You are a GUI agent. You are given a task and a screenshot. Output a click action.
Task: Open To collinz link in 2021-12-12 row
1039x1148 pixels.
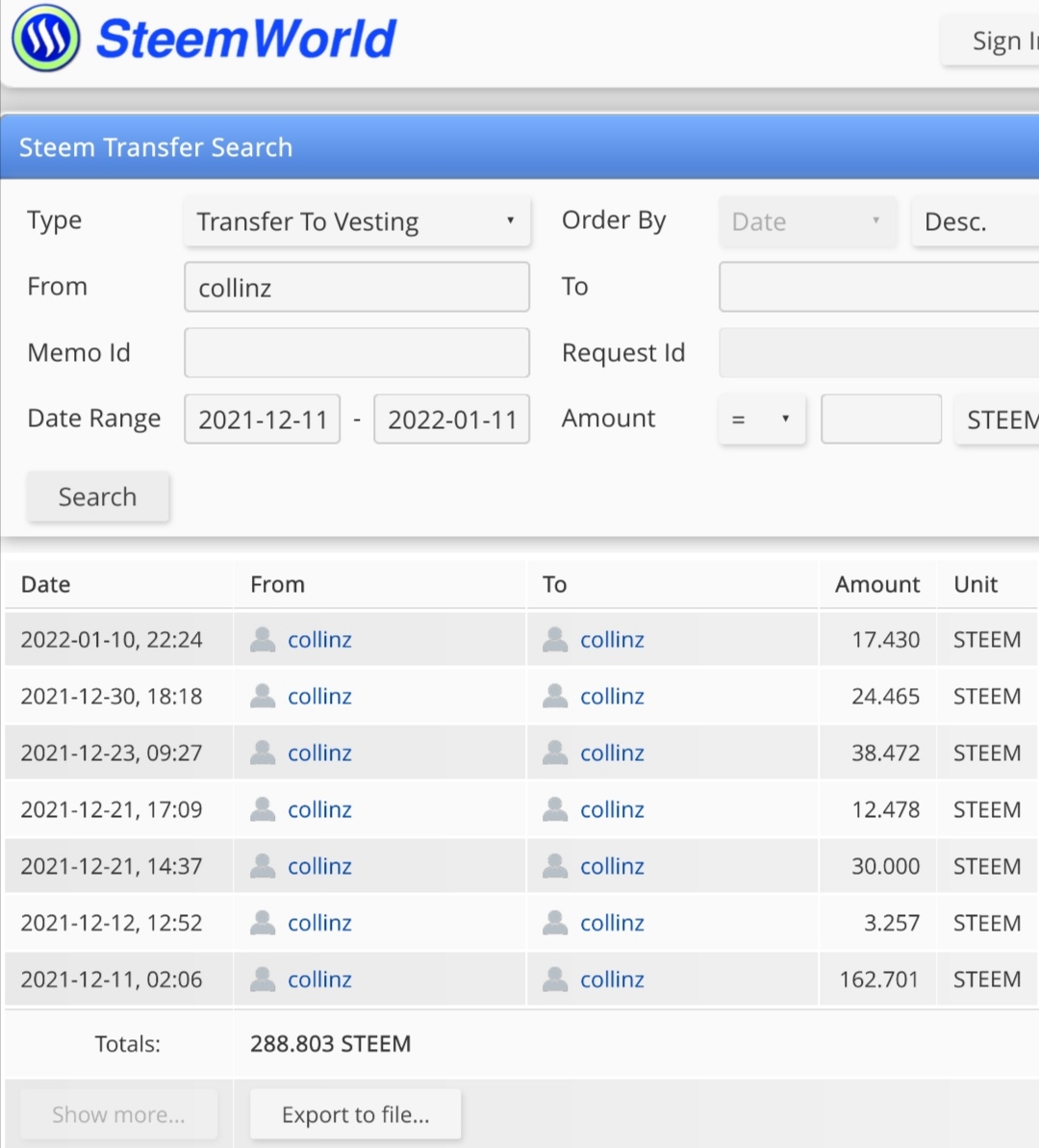coord(612,923)
